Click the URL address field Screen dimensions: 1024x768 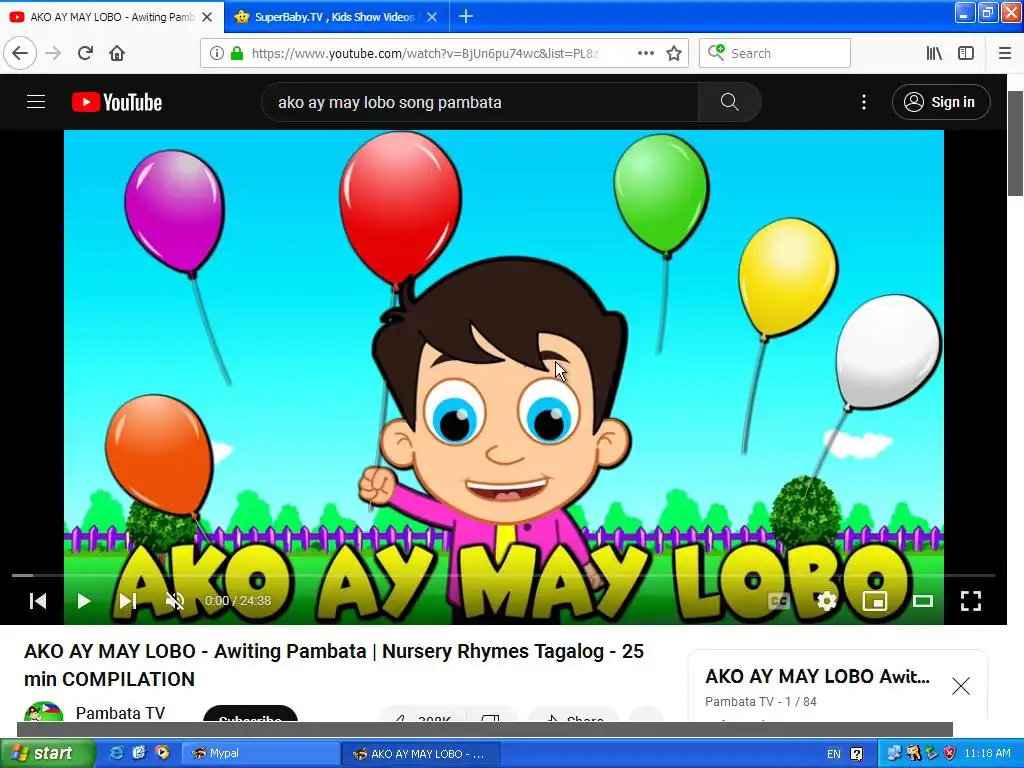[424, 54]
